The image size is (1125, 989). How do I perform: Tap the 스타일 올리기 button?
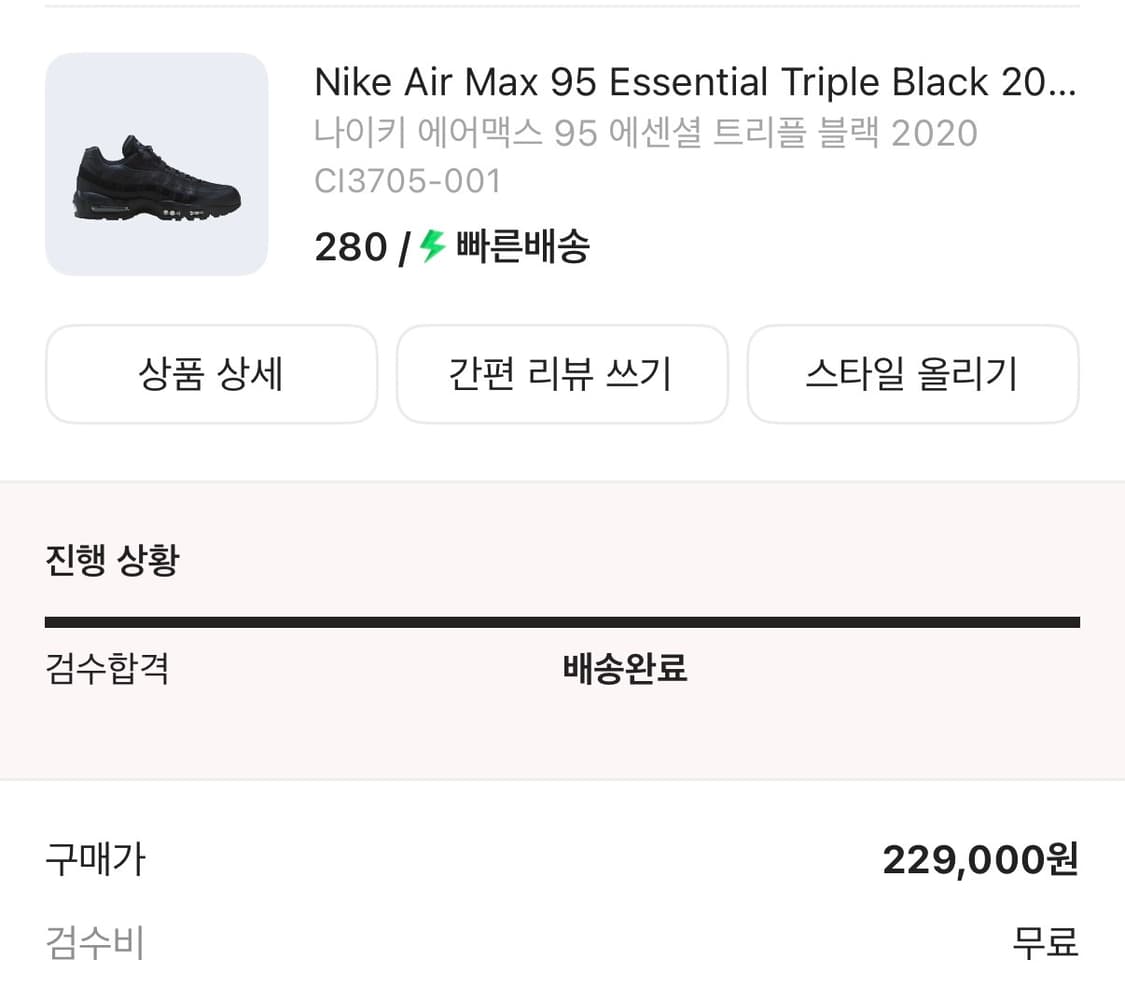tap(912, 374)
